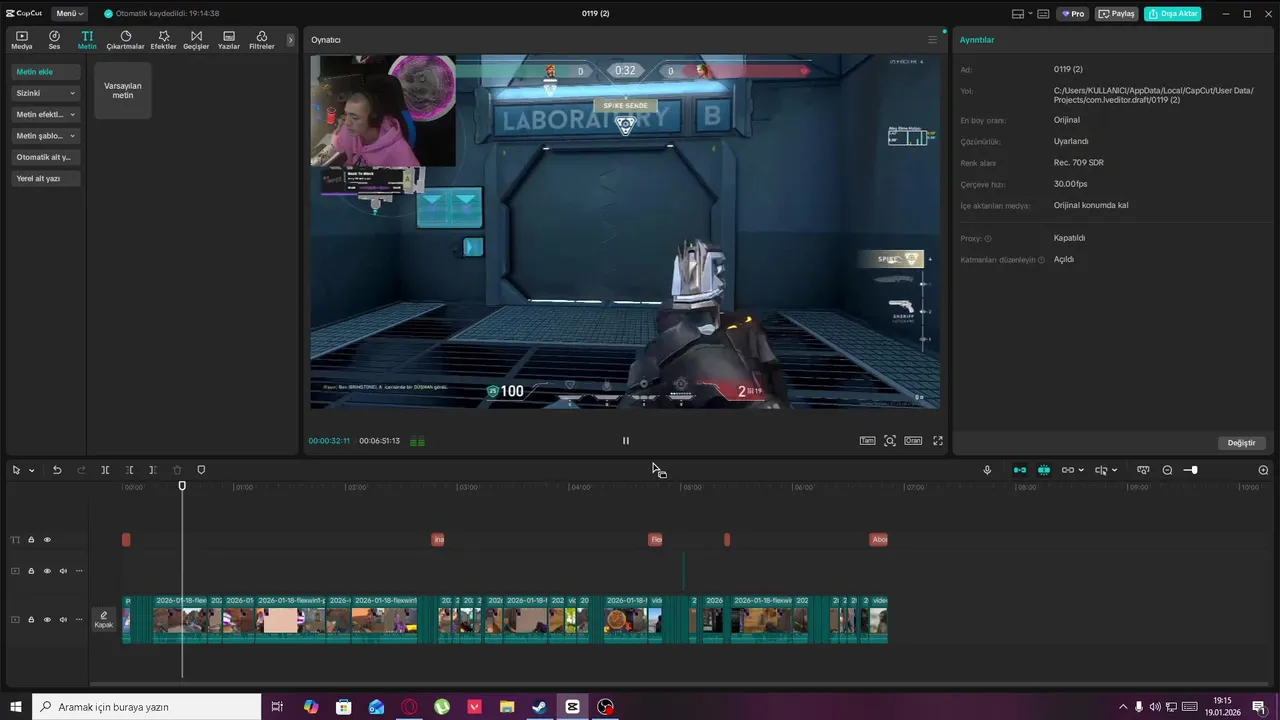Open the Filtreler filters tab
This screenshot has height=720, width=1280.
261,40
